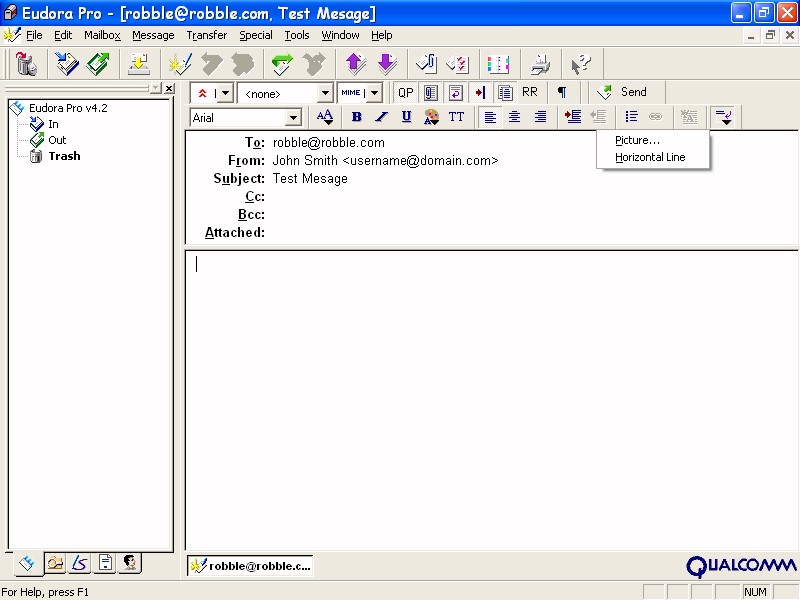Toggle the paragraph mark button
Viewport: 800px width, 600px height.
562,92
